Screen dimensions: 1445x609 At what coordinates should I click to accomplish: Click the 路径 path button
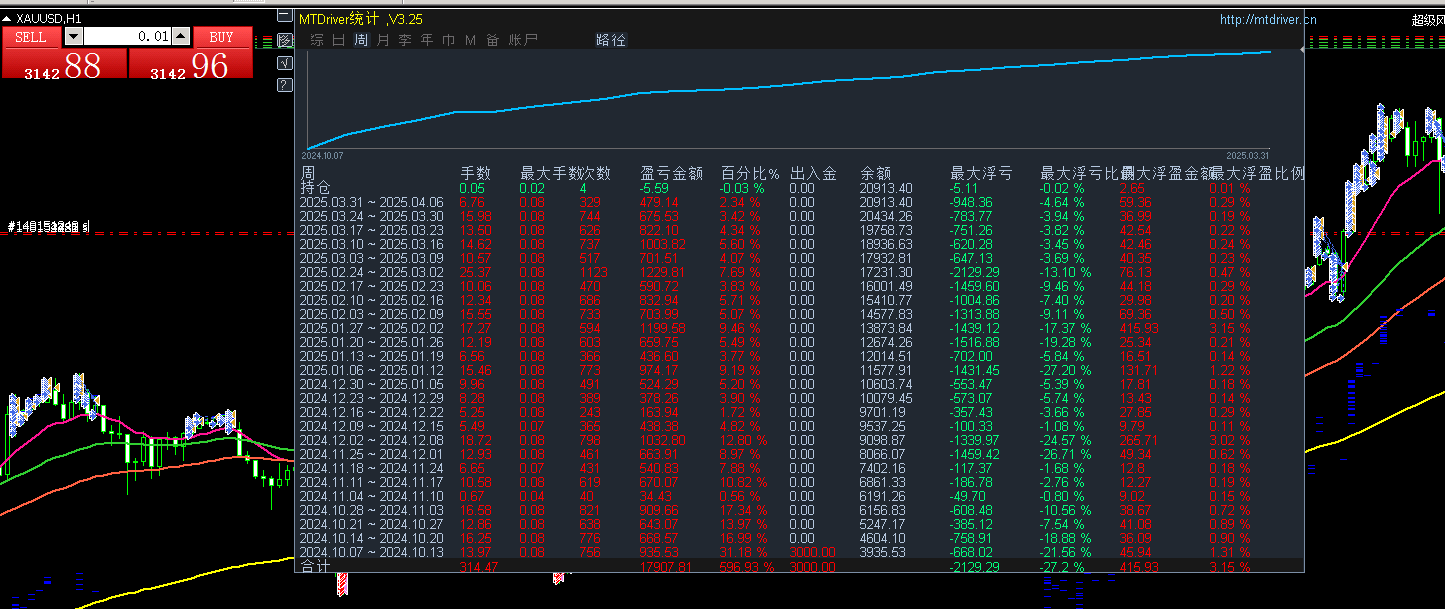coord(610,40)
